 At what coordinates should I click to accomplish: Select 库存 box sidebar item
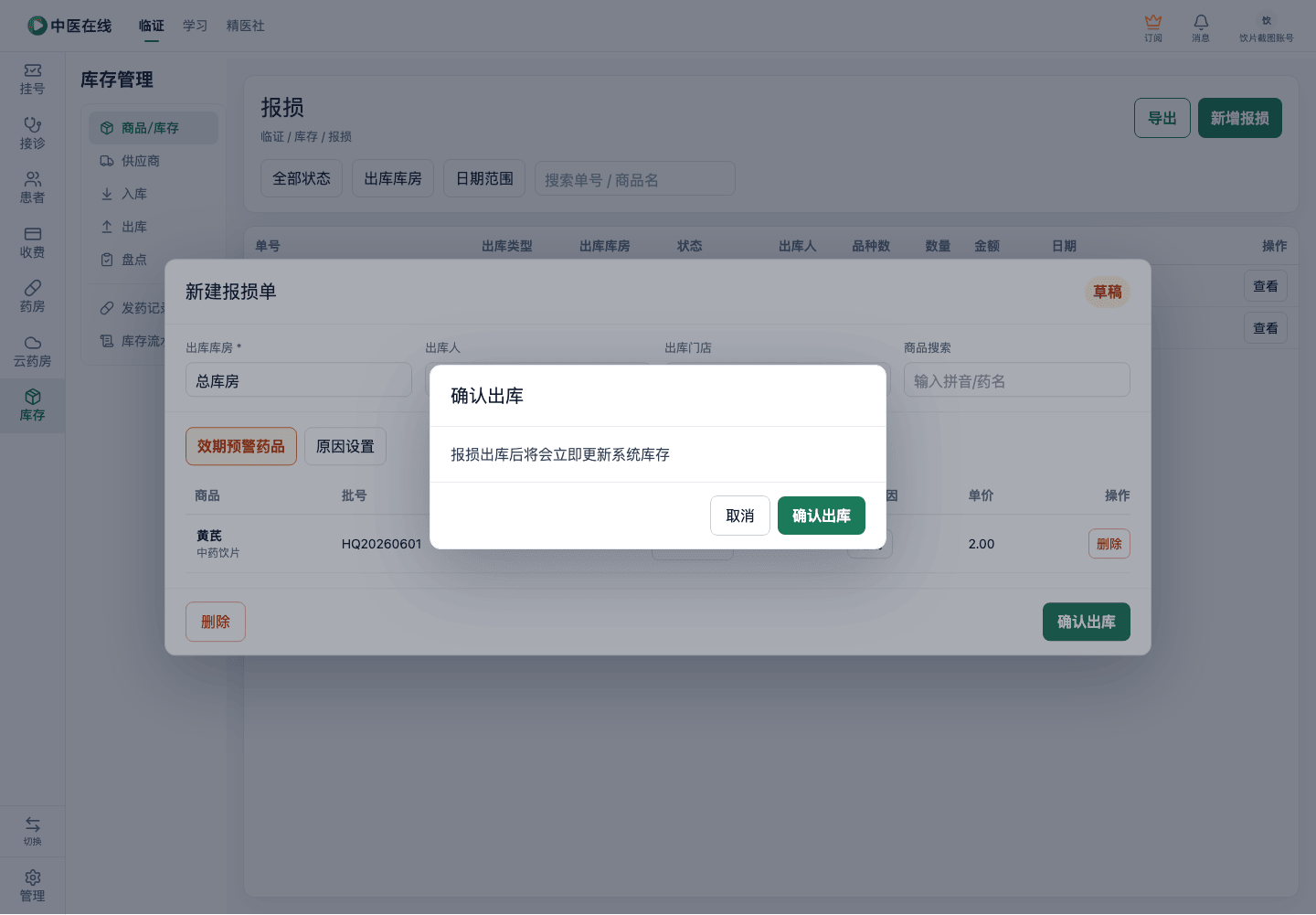(x=33, y=406)
